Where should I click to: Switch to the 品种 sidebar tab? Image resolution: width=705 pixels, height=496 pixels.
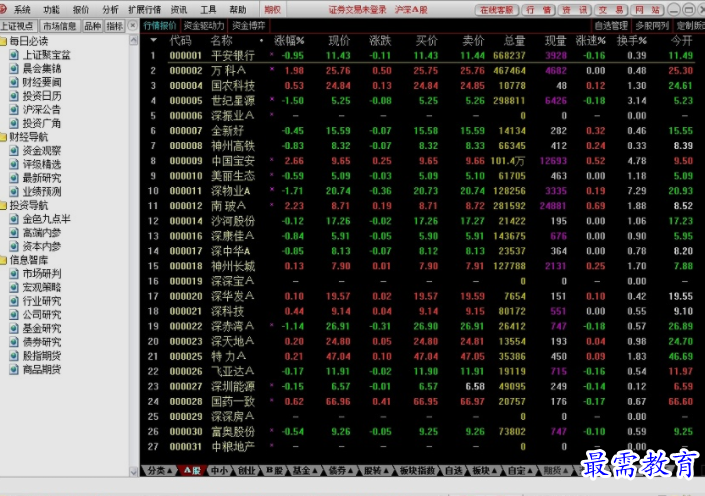[x=93, y=26]
